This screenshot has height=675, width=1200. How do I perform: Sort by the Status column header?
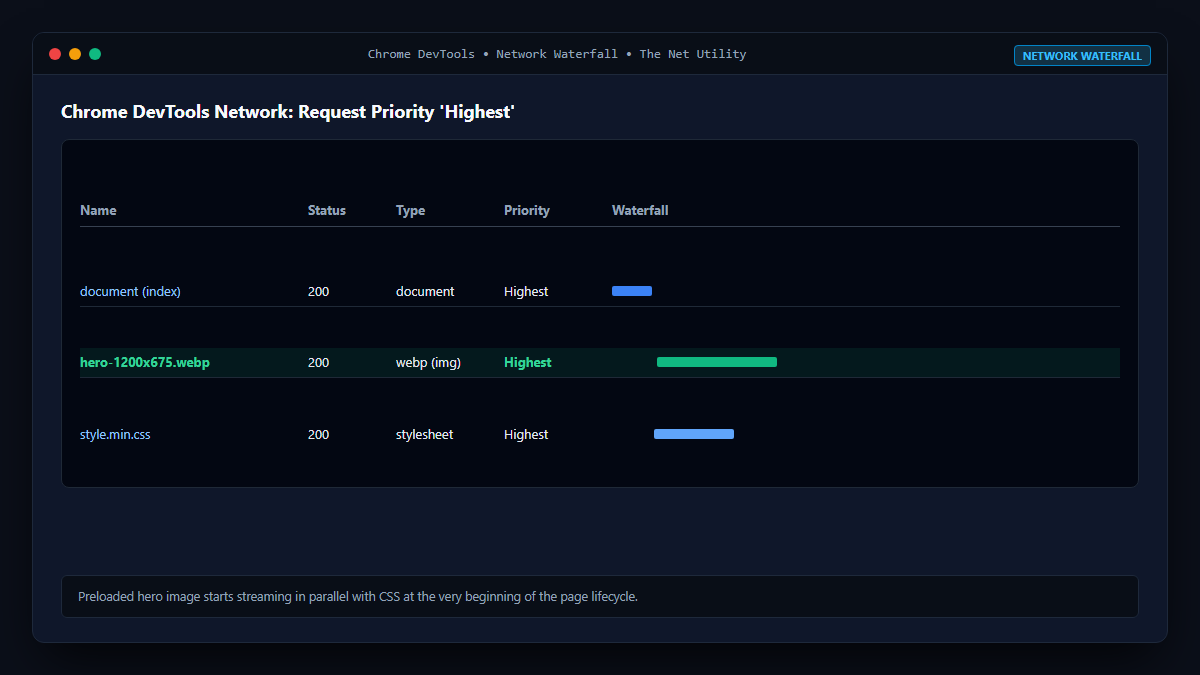click(x=327, y=211)
